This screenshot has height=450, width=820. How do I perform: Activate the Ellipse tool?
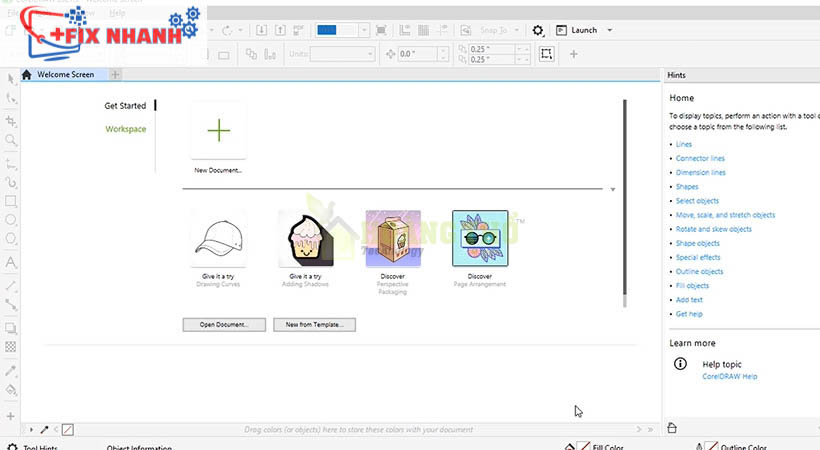point(11,220)
